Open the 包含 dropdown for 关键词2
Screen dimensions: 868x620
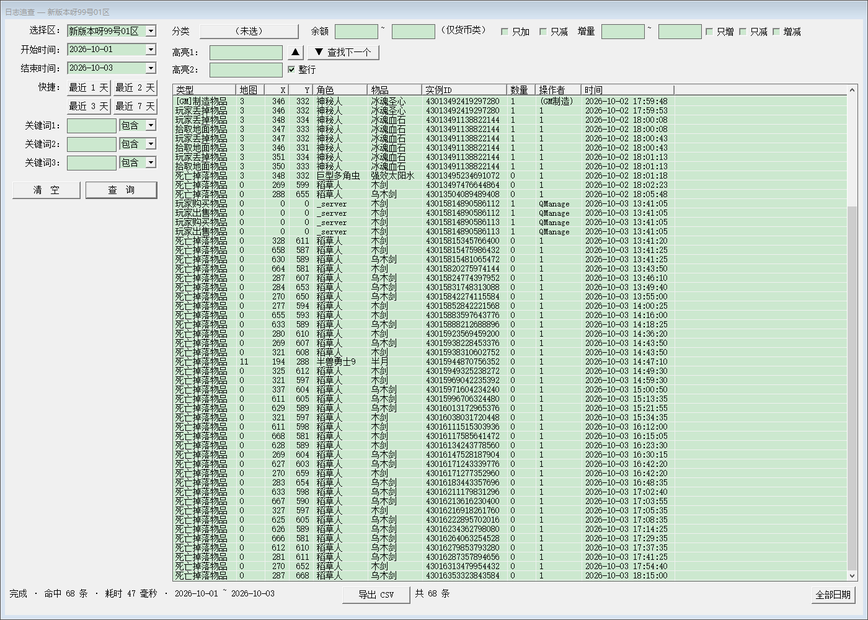[151, 144]
